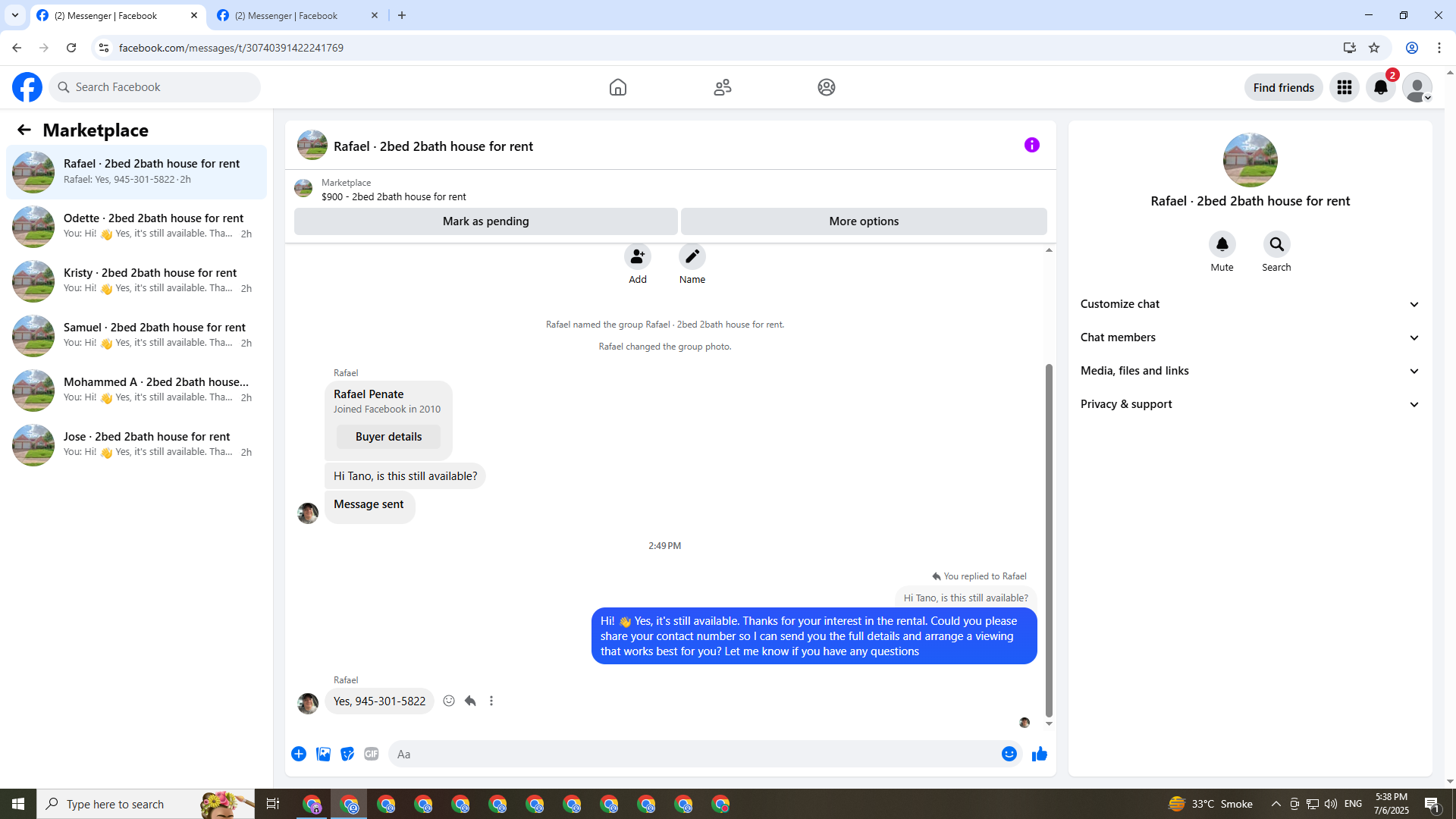This screenshot has height=819, width=1456.
Task: Select Rafael's house for rent conversation
Action: pyautogui.click(x=136, y=172)
